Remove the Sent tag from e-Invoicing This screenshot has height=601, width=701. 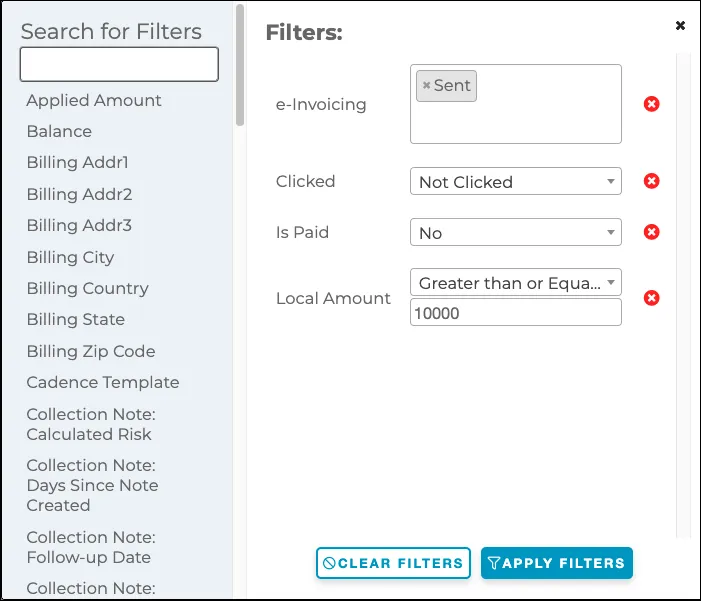[x=427, y=86]
